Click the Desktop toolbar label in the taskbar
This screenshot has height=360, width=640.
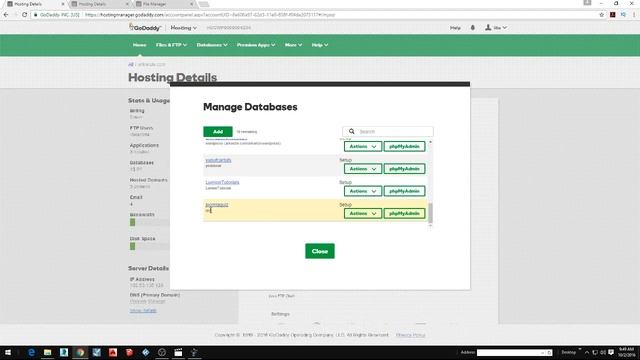tap(569, 352)
